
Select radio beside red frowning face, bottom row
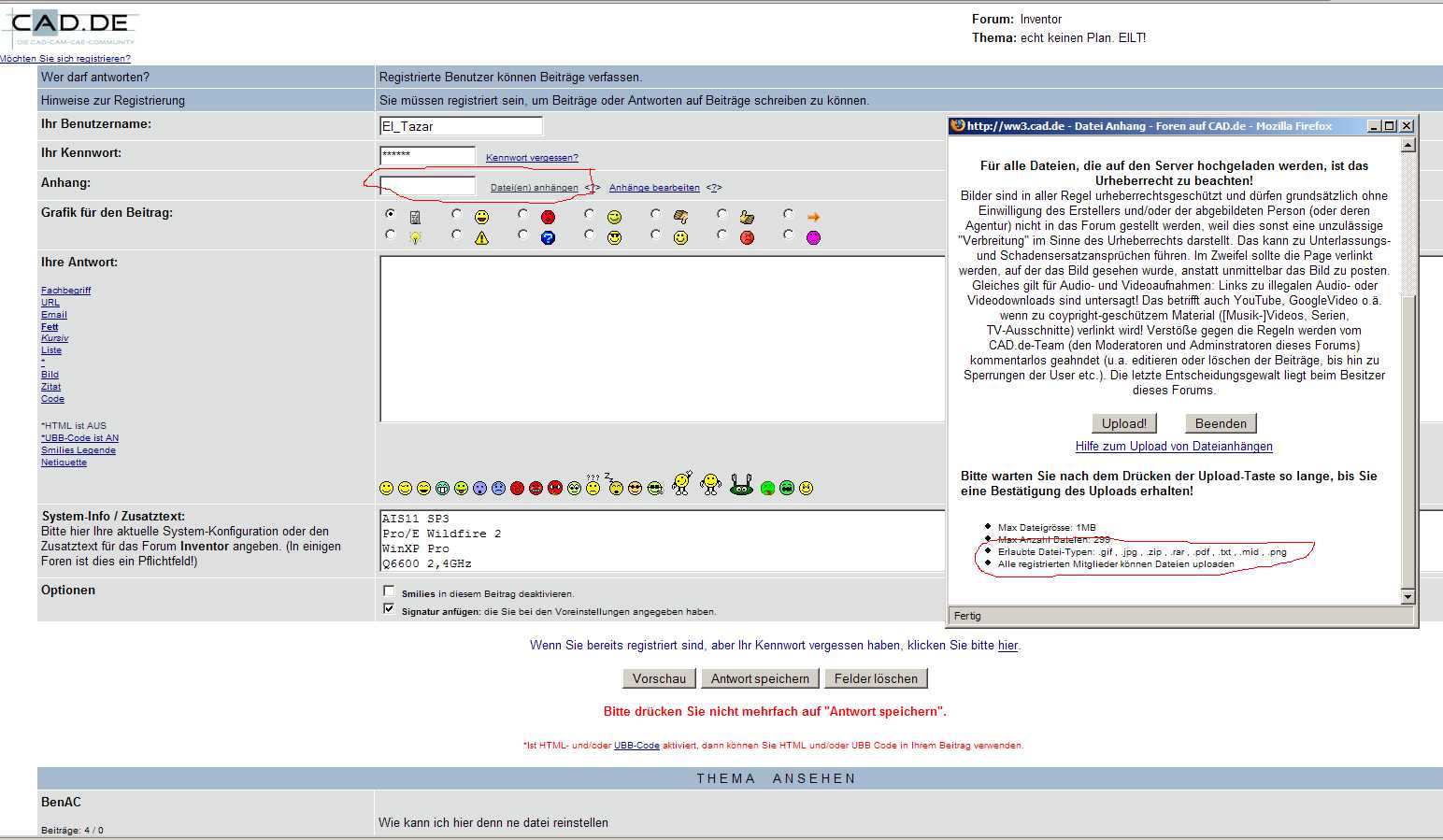(x=721, y=235)
